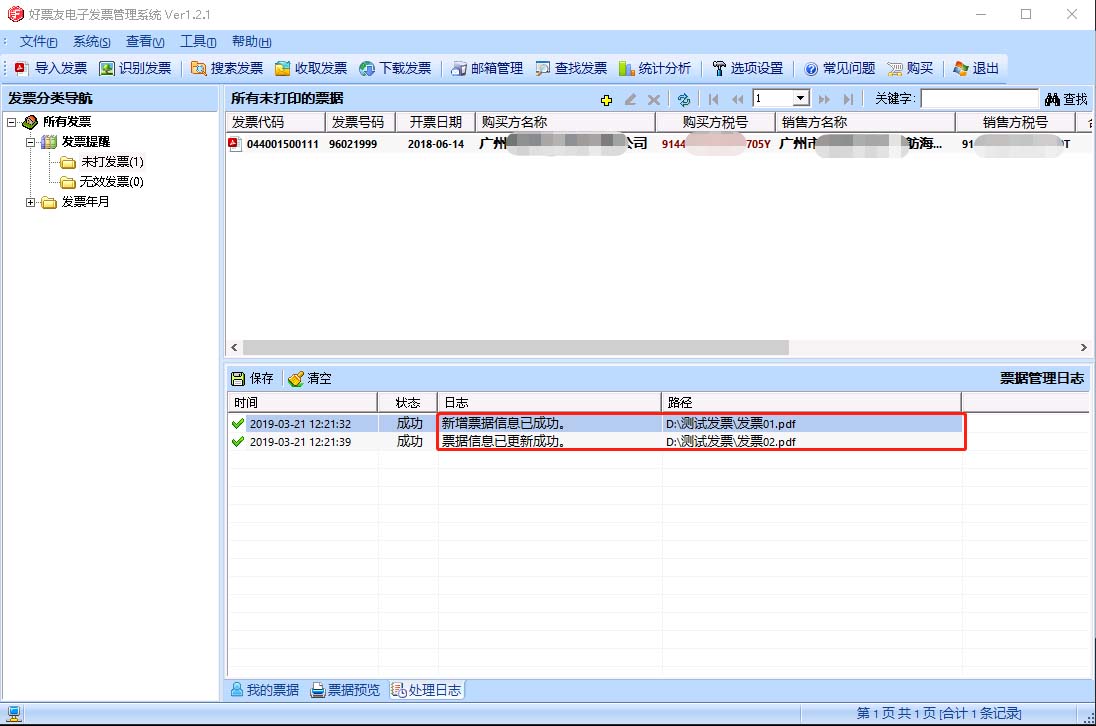Click the binoculars 查找 search button
1096x726 pixels.
(x=1066, y=99)
